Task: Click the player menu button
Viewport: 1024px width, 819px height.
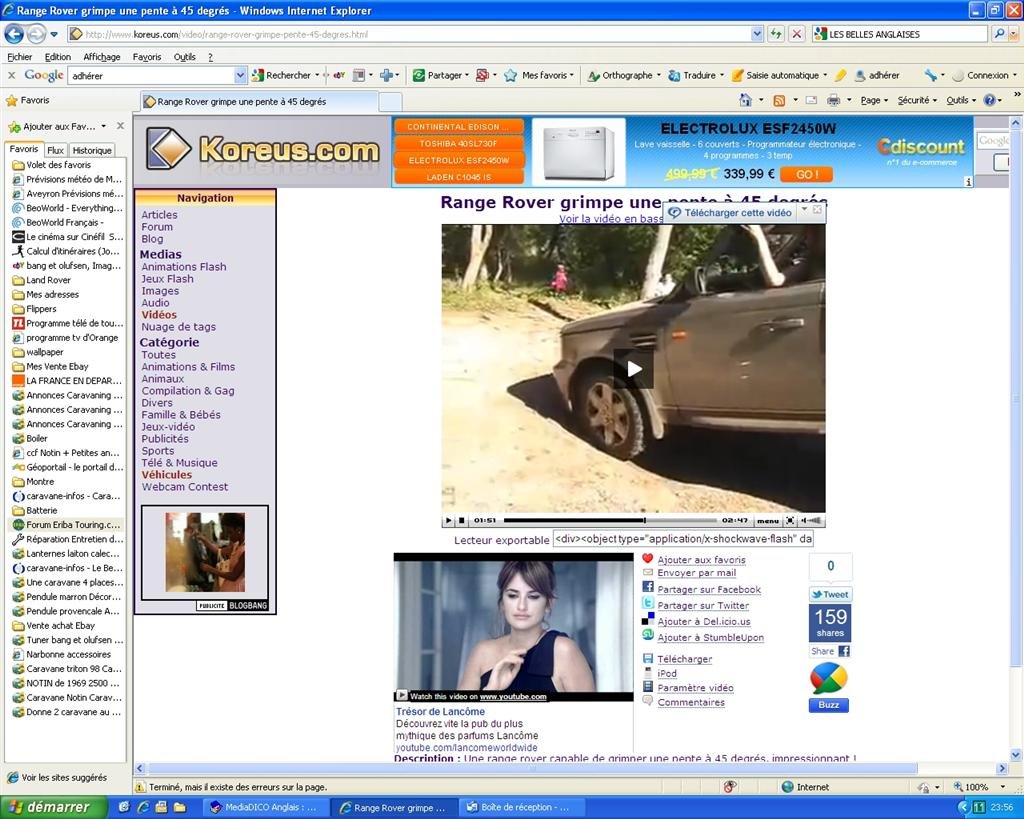Action: point(767,521)
